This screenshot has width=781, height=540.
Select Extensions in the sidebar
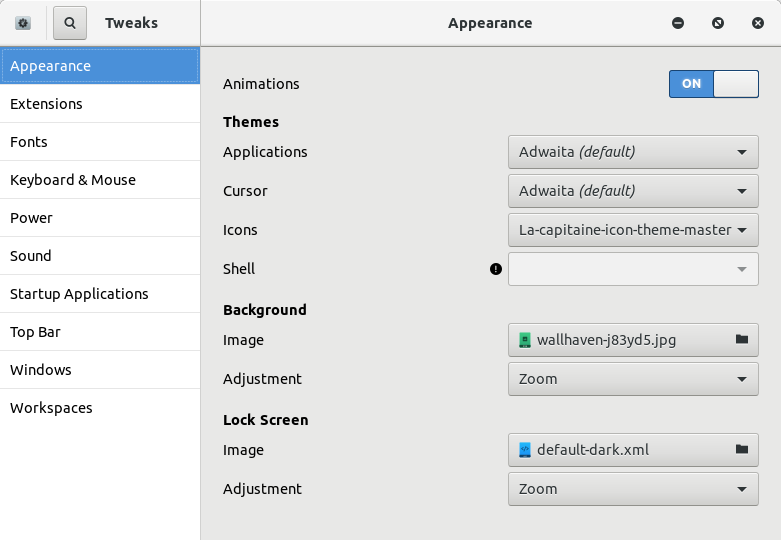coord(47,104)
